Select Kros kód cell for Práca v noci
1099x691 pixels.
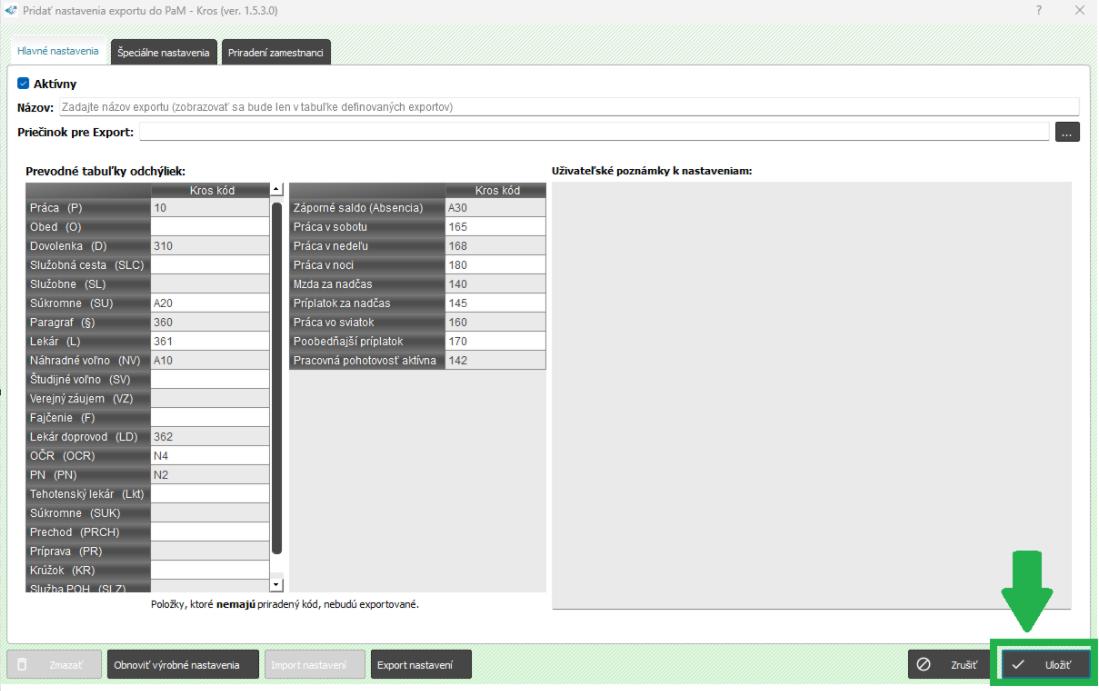(495, 265)
